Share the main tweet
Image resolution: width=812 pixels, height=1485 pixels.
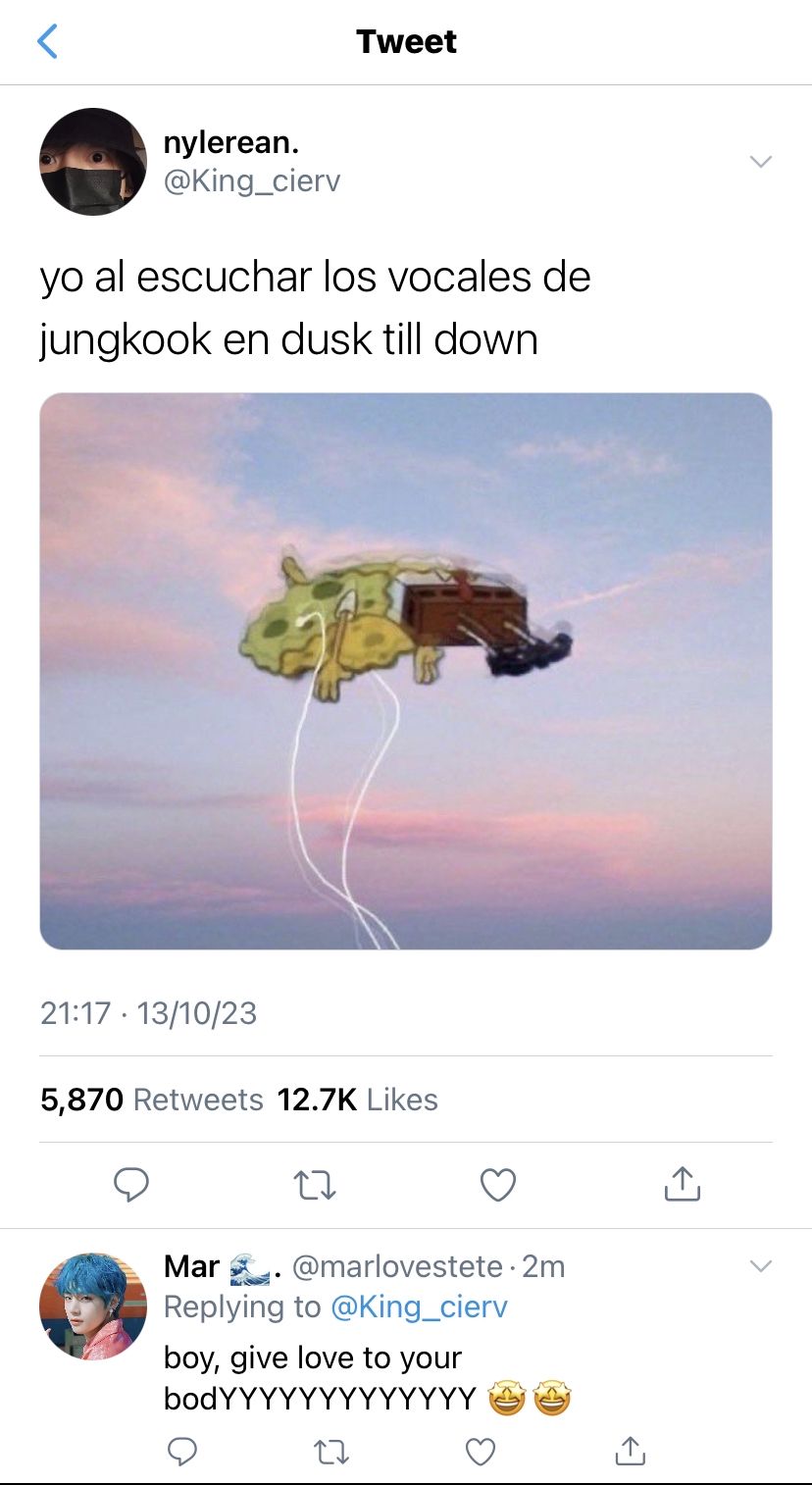click(x=682, y=1185)
